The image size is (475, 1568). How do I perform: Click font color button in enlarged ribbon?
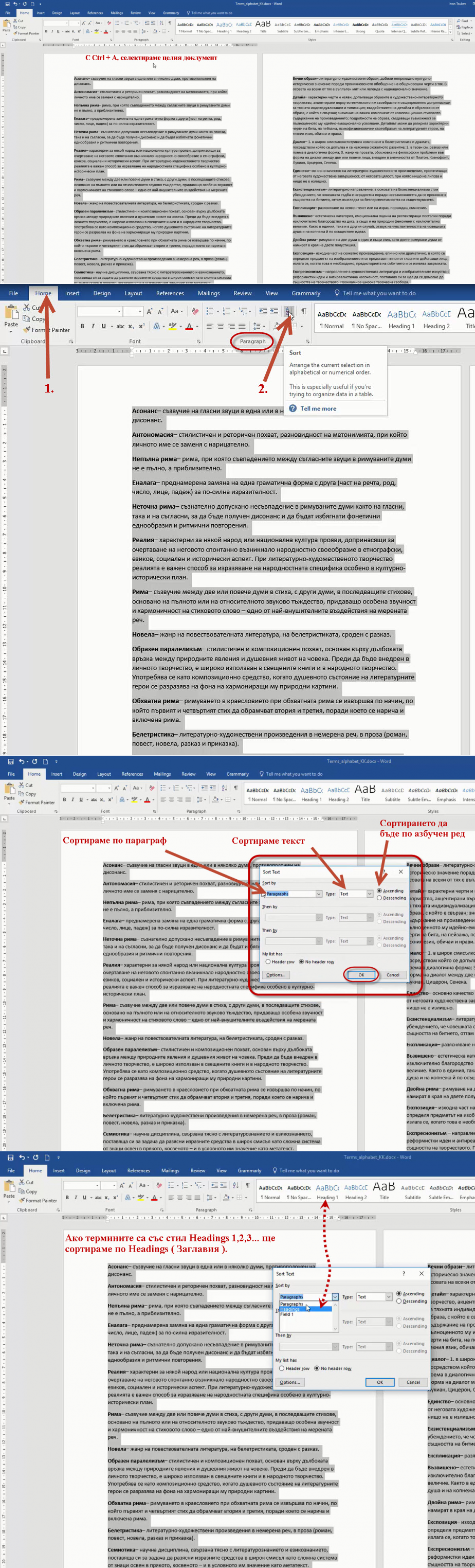point(189,326)
